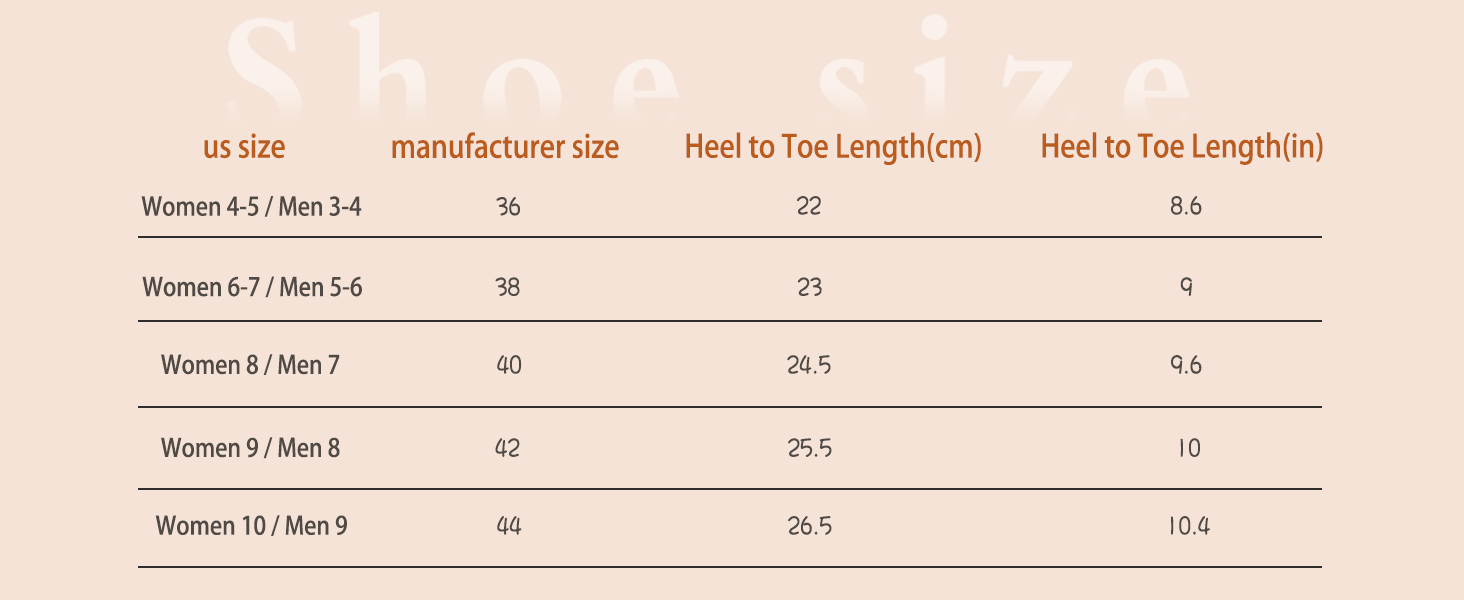Click manufacturer size 44
The image size is (1464, 600).
coord(508,525)
